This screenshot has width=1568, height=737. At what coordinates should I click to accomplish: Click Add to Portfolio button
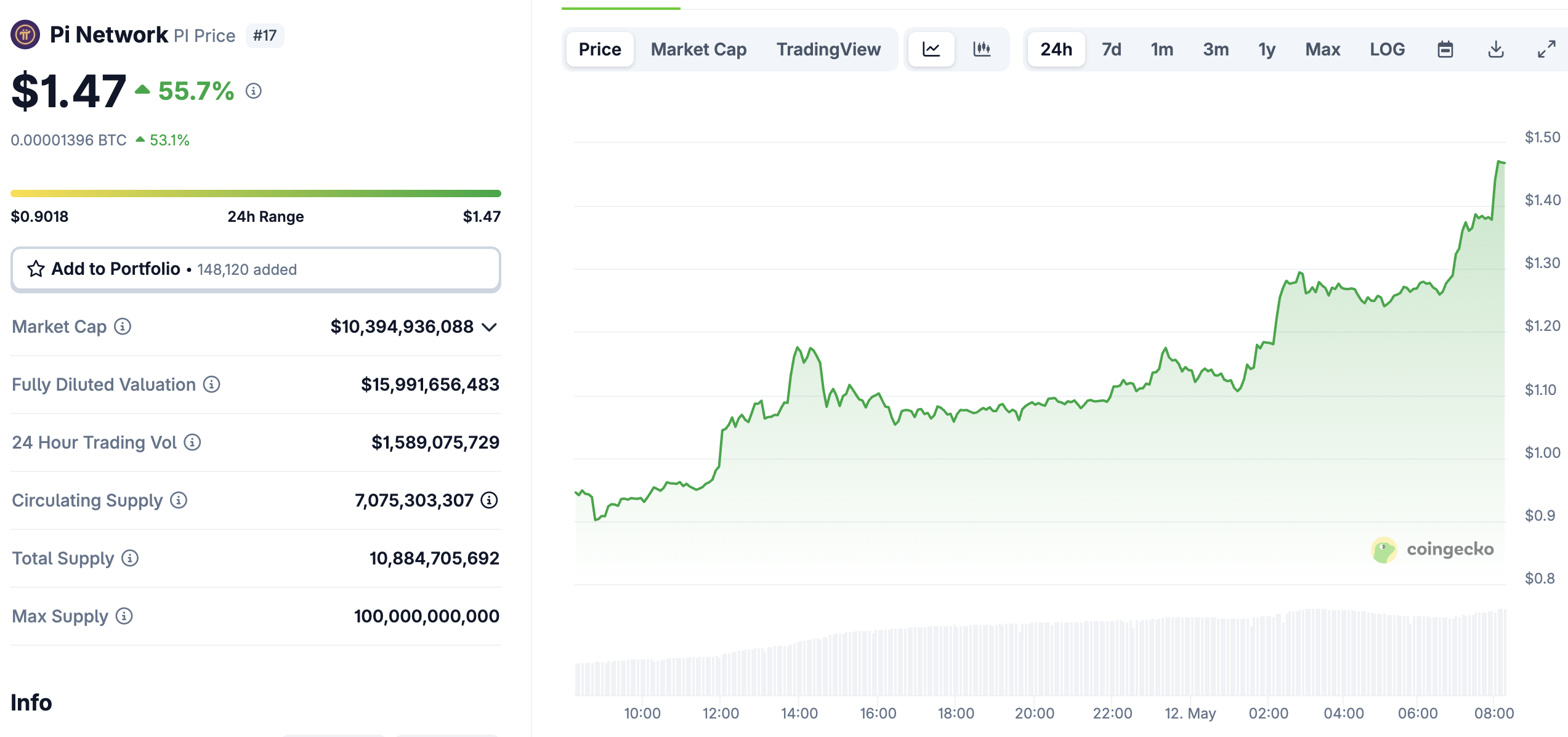point(256,269)
